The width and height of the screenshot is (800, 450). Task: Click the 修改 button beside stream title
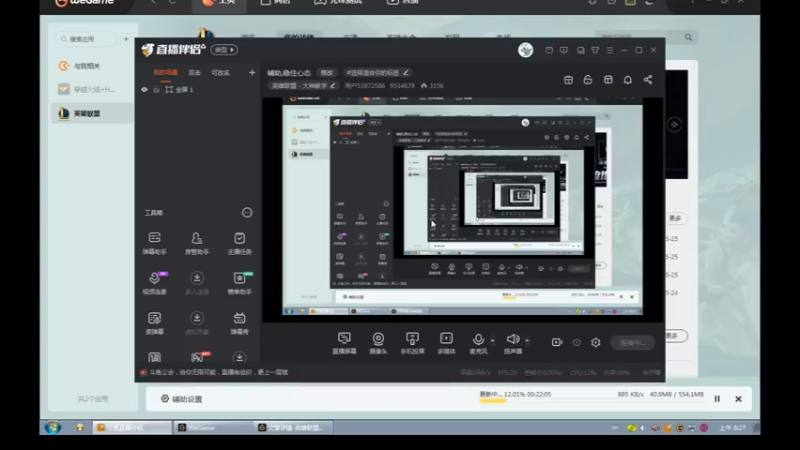tap(327, 73)
